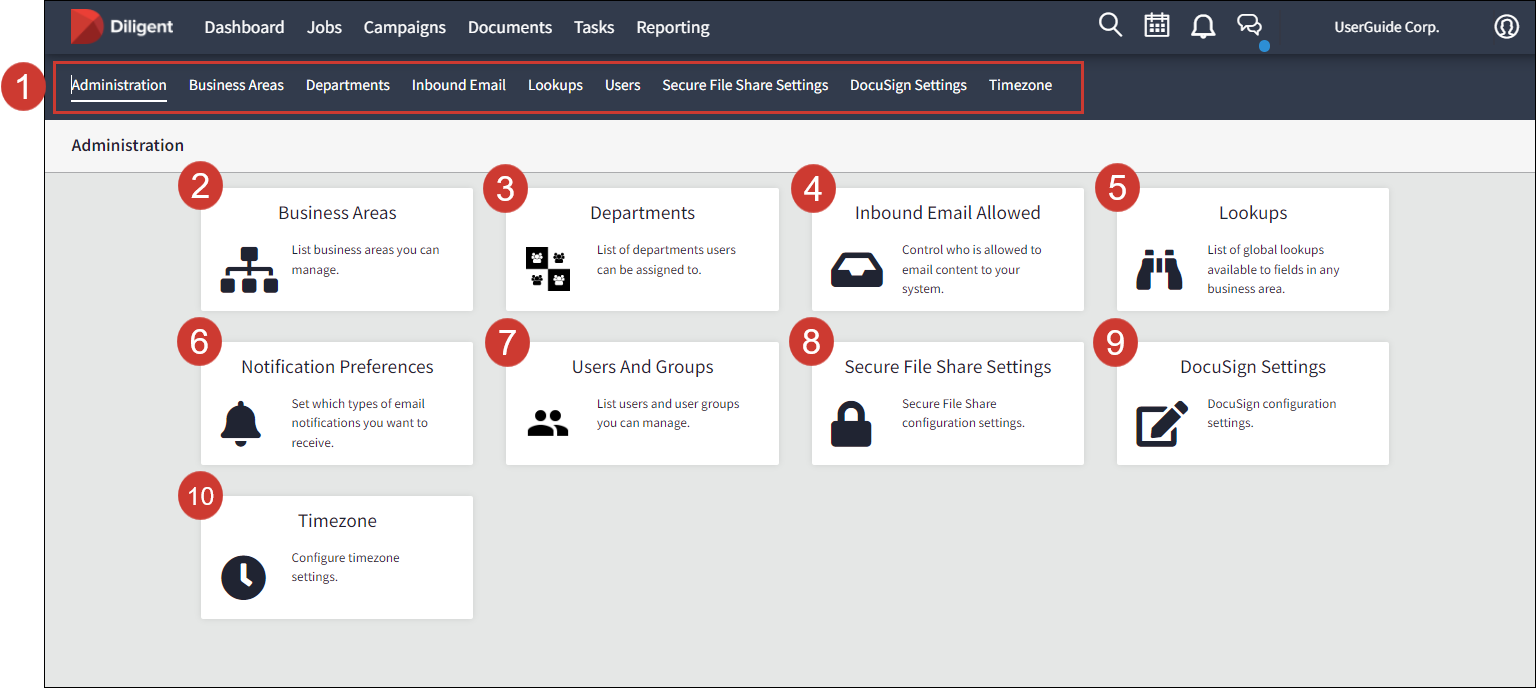Go to Reporting in the top navigation
This screenshot has height=688, width=1536.
click(x=673, y=27)
